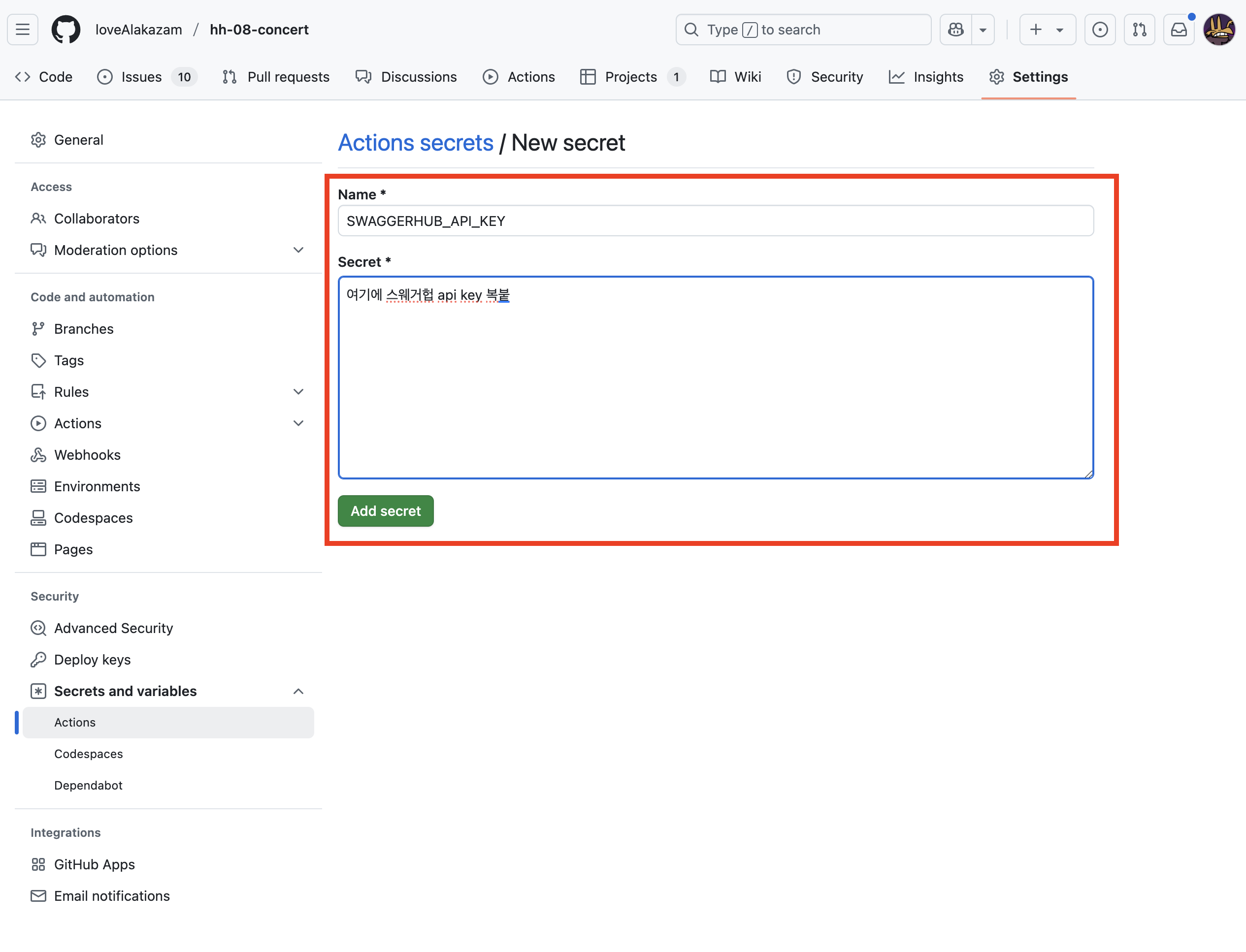Image resolution: width=1246 pixels, height=952 pixels.
Task: Click the Deploy keys key icon
Action: 38,660
